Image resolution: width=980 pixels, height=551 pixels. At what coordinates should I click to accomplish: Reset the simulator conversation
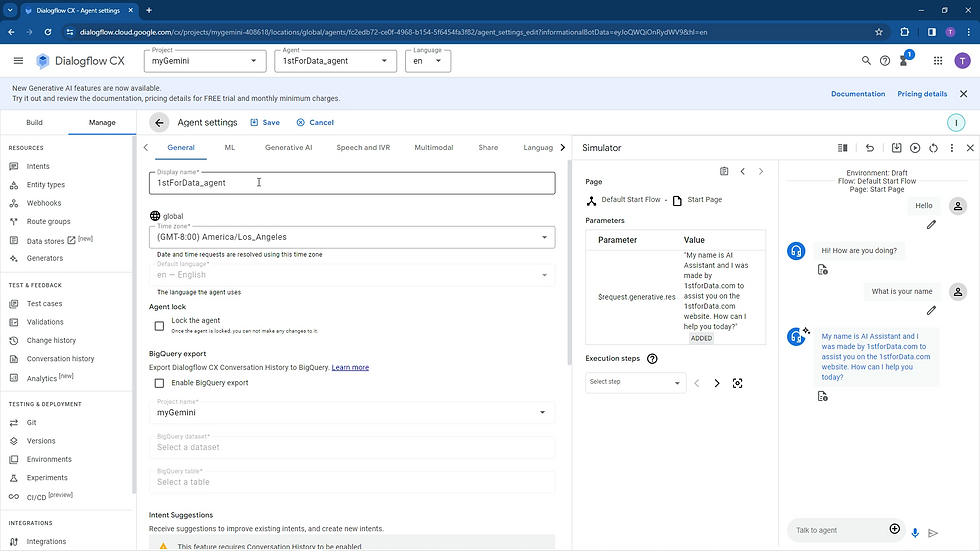pos(933,148)
